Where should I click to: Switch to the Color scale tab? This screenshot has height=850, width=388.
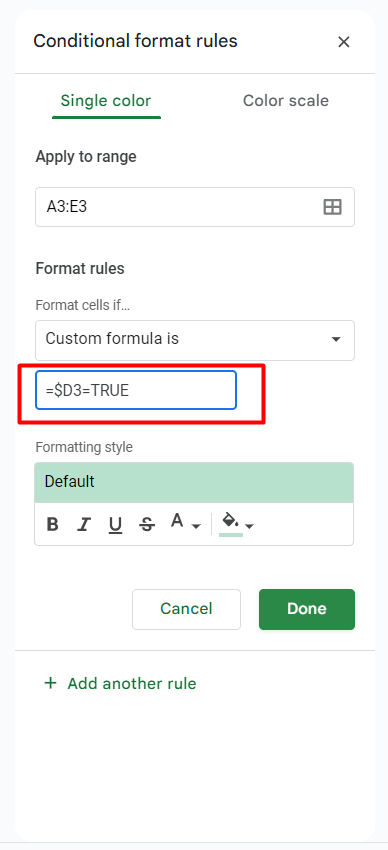(286, 101)
